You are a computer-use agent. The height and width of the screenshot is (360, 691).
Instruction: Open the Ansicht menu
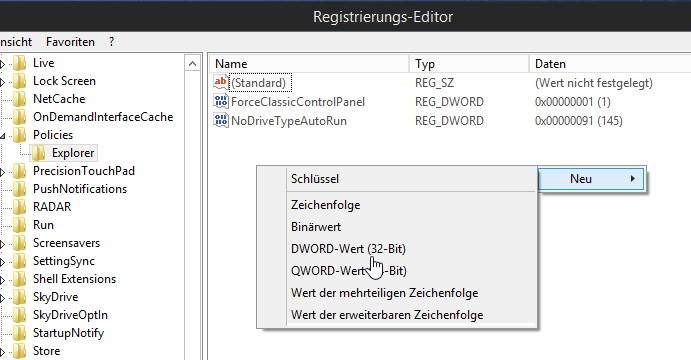pyautogui.click(x=16, y=42)
